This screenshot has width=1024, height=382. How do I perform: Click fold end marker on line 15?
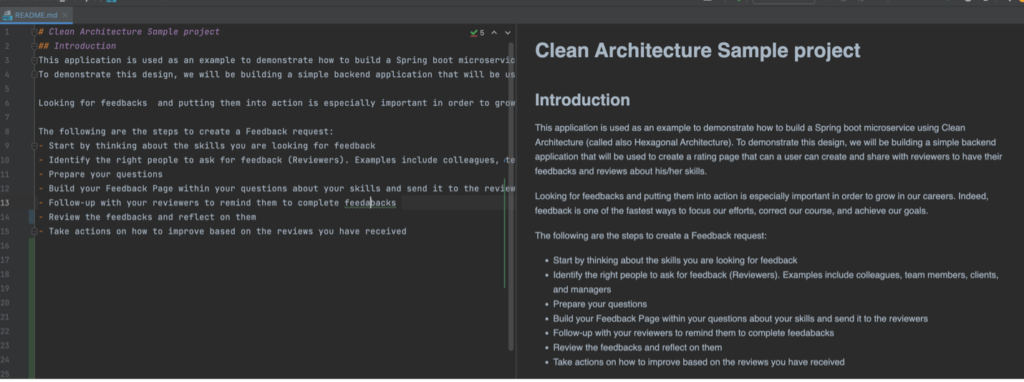(34, 231)
